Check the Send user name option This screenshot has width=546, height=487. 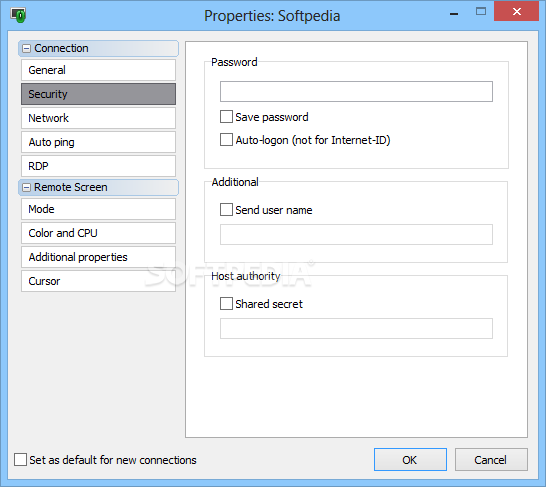226,210
